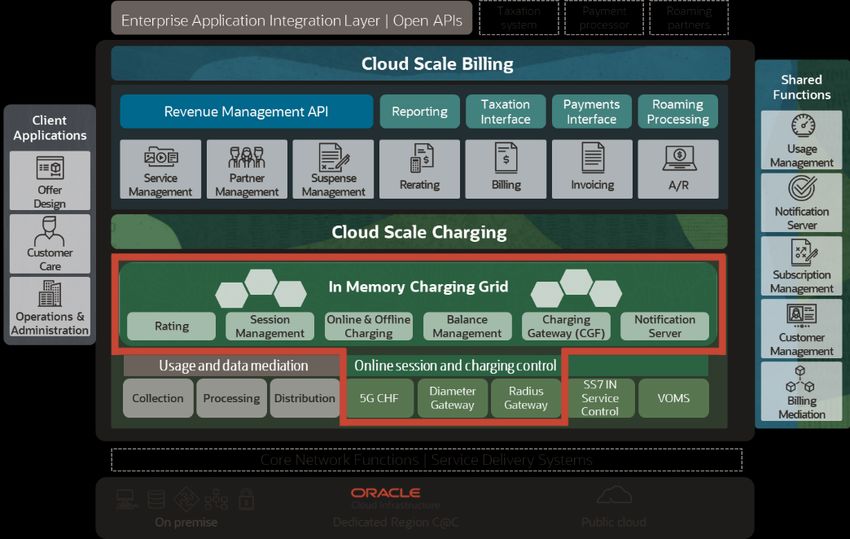Screen dimensions: 850x539
Task: Select the Partner Management people icon
Action: 247,157
